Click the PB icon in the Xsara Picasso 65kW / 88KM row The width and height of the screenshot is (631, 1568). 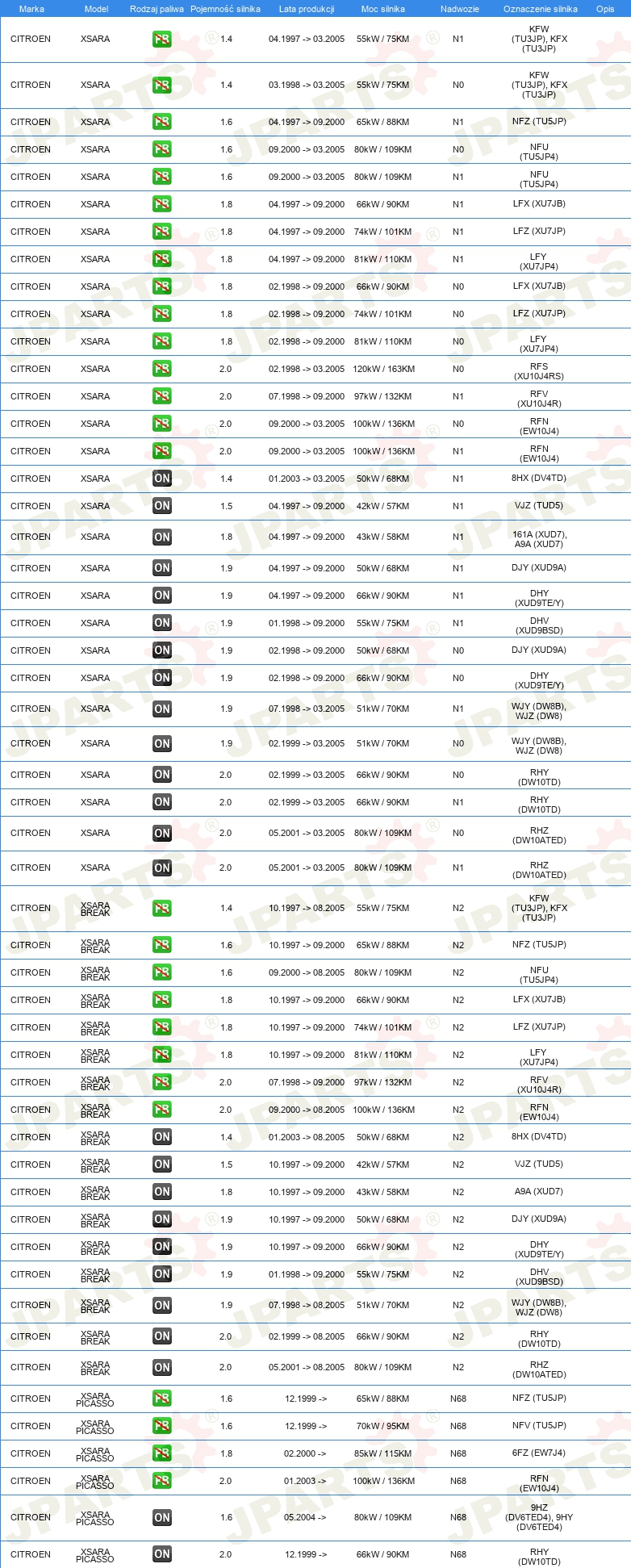tap(162, 1399)
